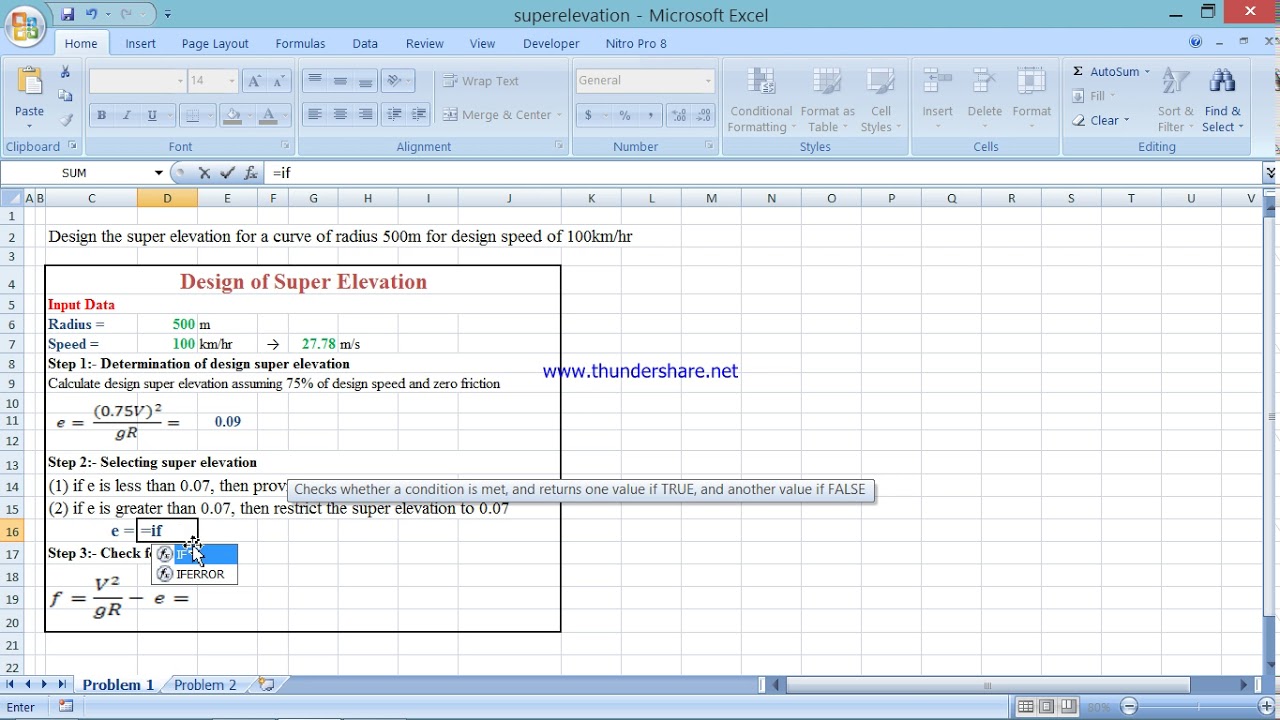
Task: Switch to Page Break Preview view
Action: point(1069,707)
